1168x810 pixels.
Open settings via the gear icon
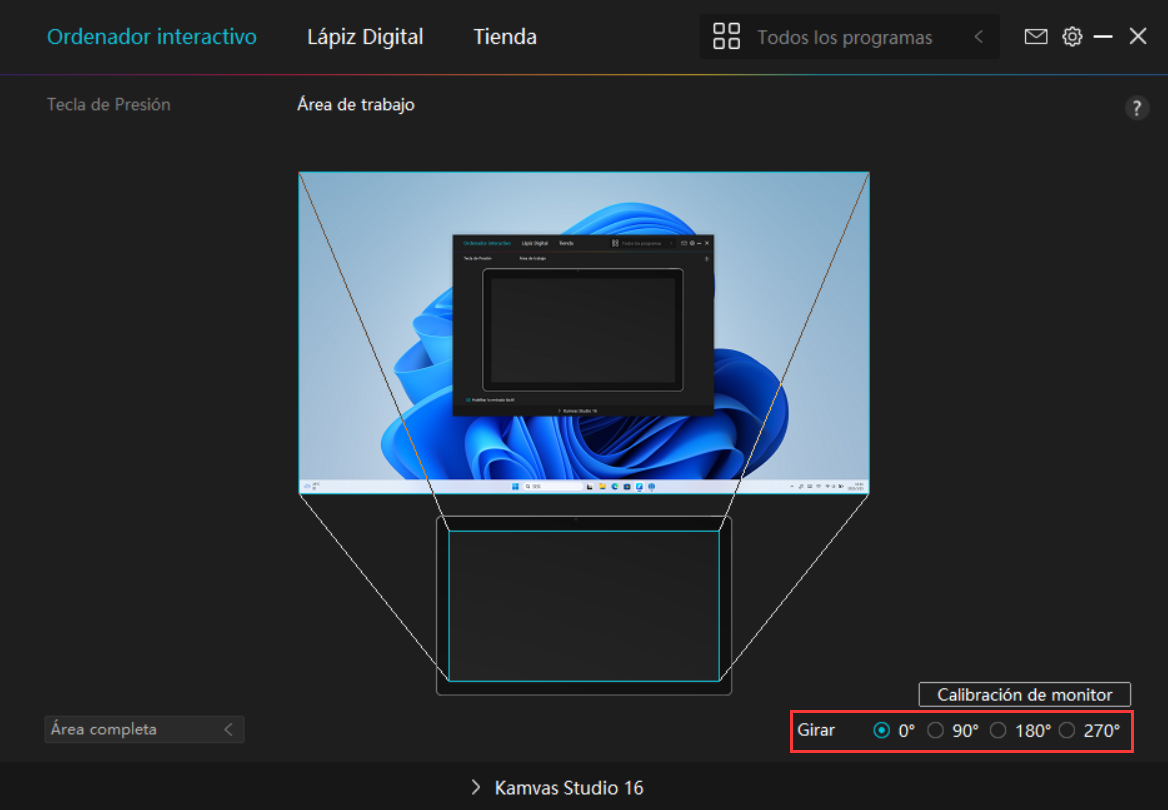[x=1072, y=37]
